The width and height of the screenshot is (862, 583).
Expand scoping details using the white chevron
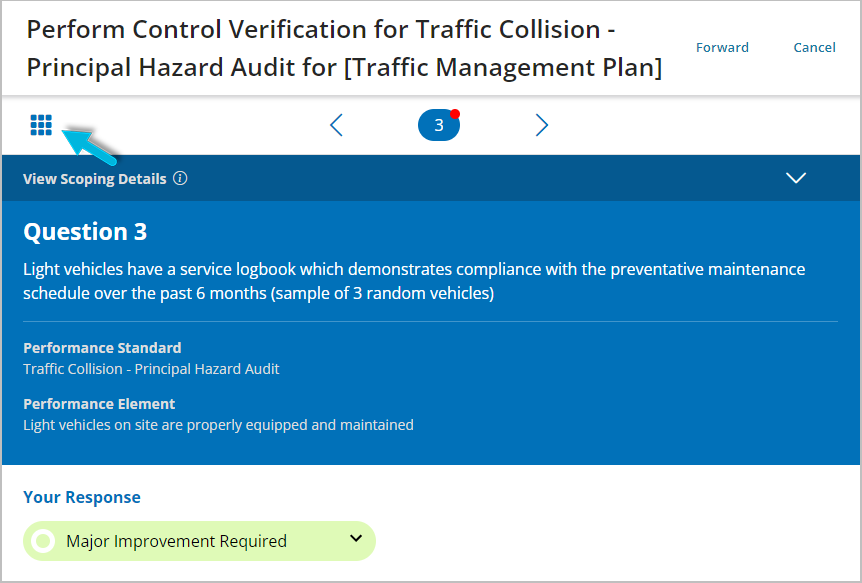(x=795, y=178)
